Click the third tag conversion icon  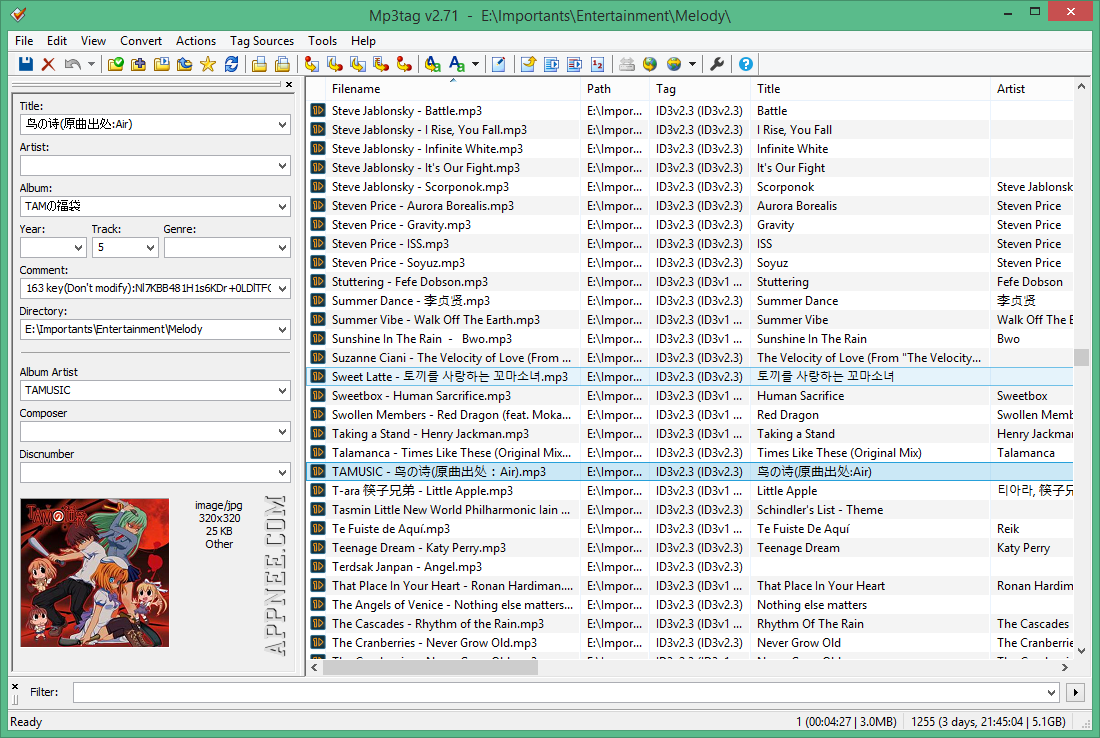(358, 64)
